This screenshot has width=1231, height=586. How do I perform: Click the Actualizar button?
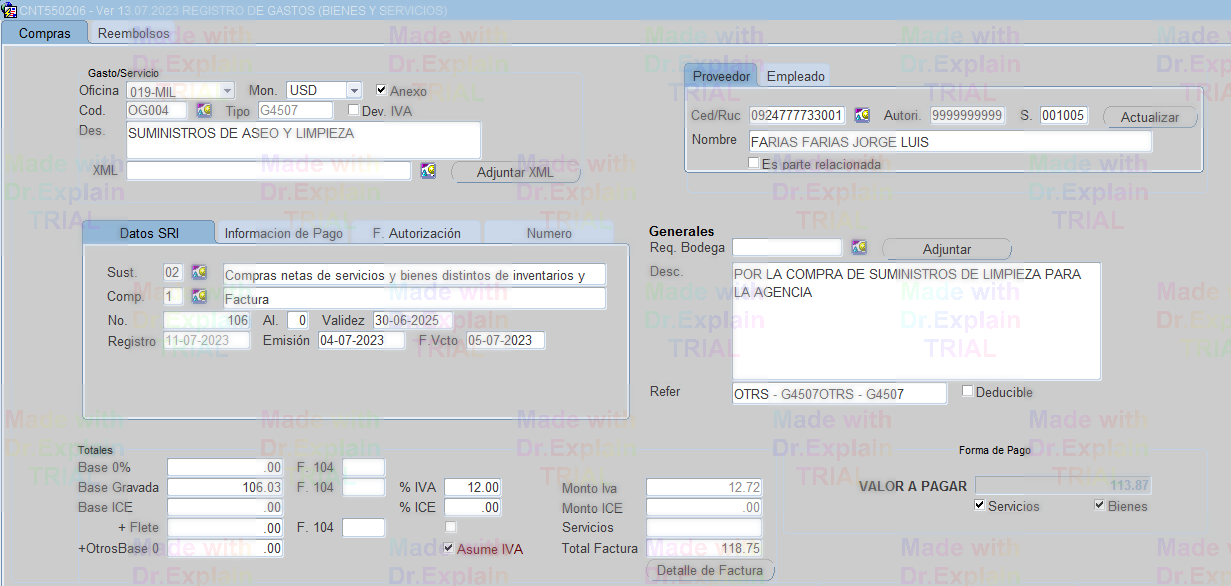(1149, 117)
